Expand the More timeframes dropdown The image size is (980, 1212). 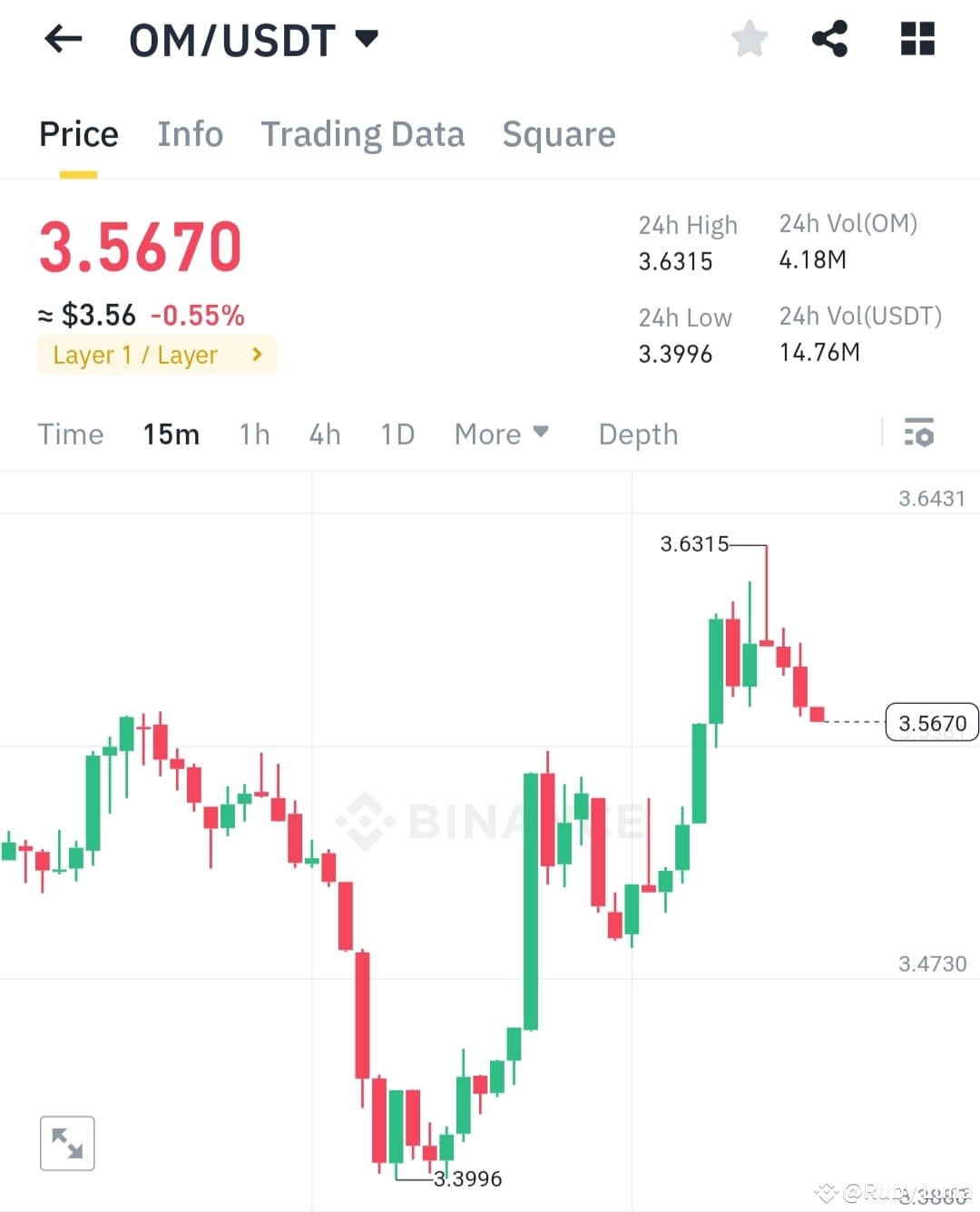click(x=501, y=434)
